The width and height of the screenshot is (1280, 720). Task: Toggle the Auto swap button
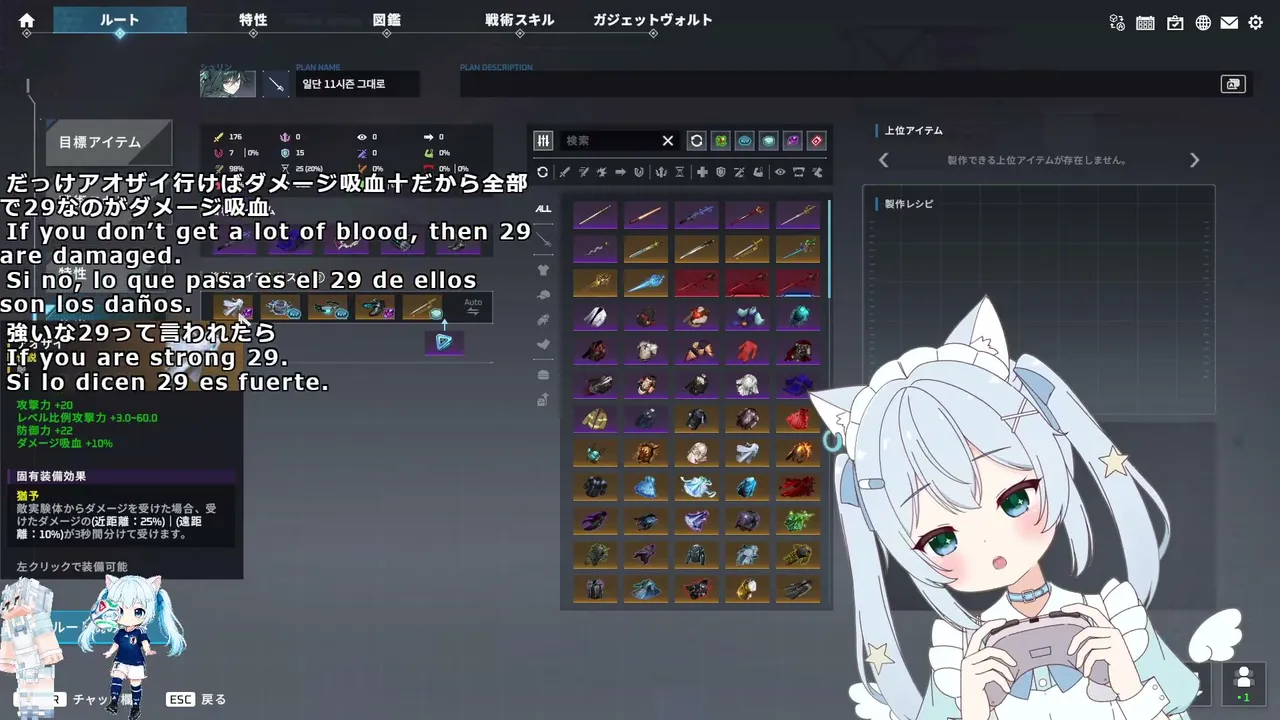[x=473, y=307]
